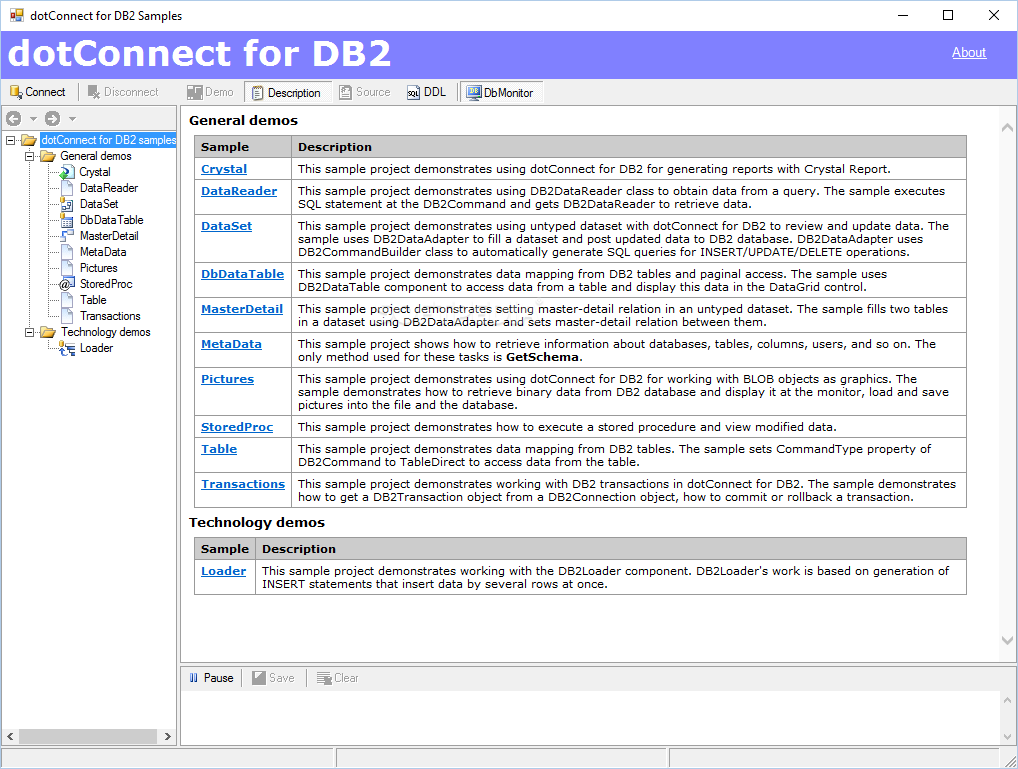Maximize the dotConnect for DB2 Samples window
Screen dimensions: 1018x769
pos(948,15)
